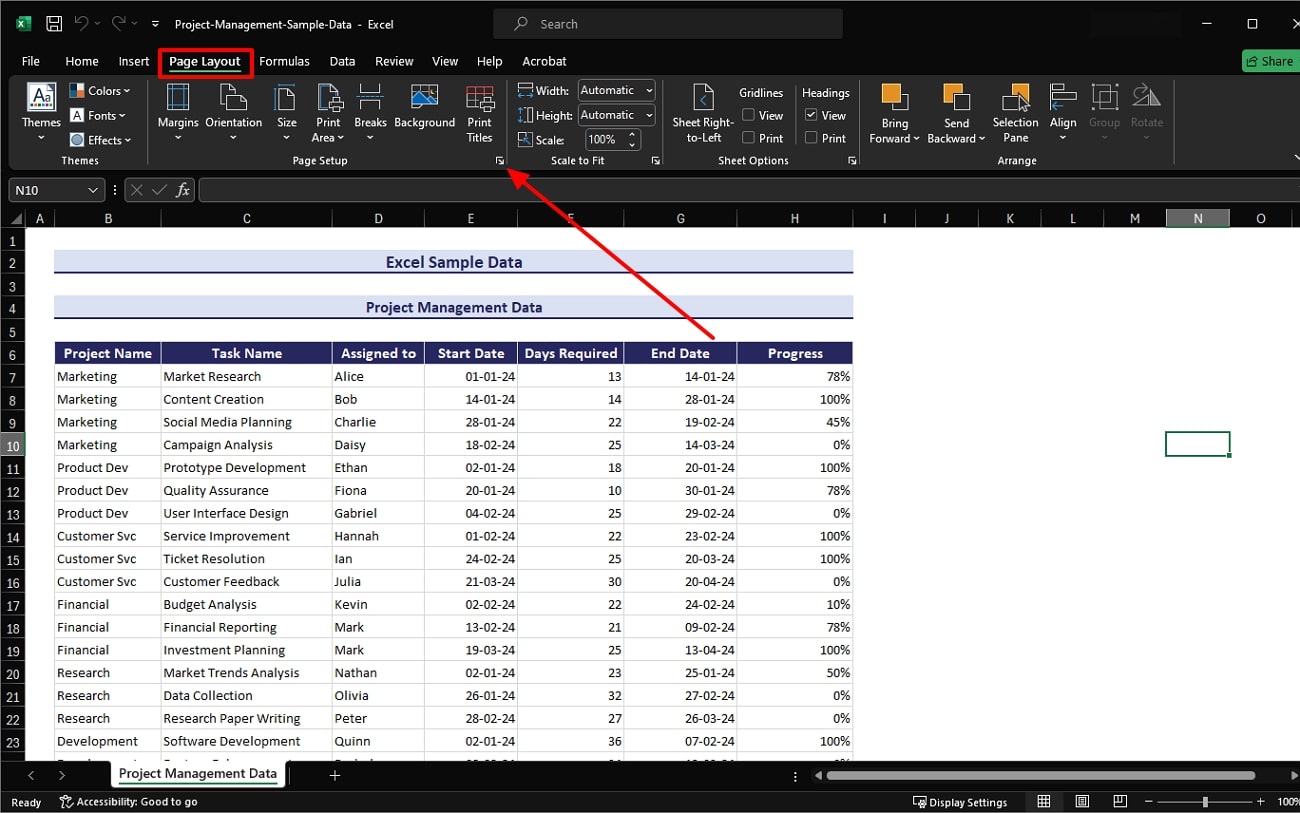Screen dimensions: 1300x813
Task: Enable Gridlines View checkbox
Action: [x=748, y=115]
